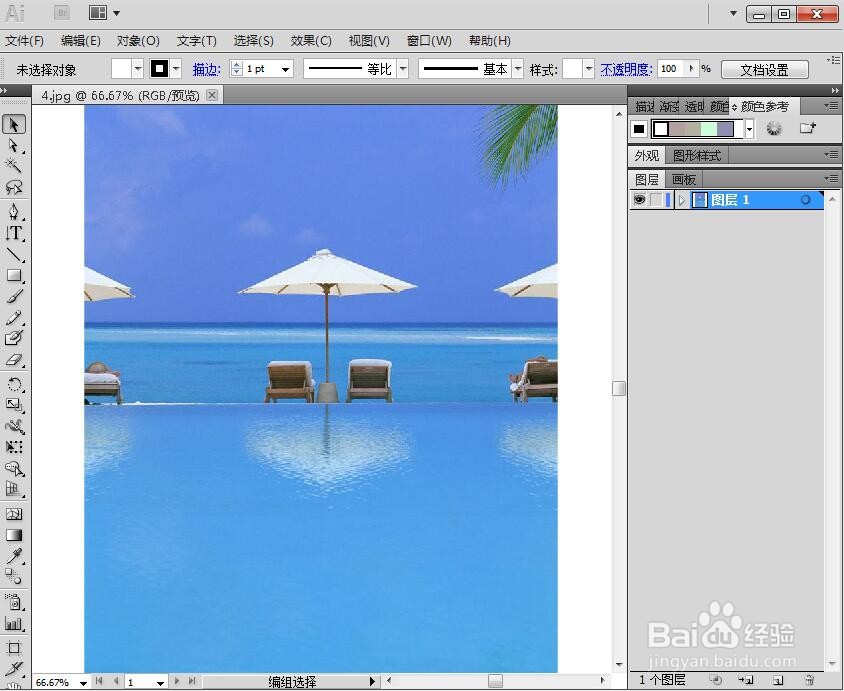Open 等比 width profile dropdown

click(403, 69)
